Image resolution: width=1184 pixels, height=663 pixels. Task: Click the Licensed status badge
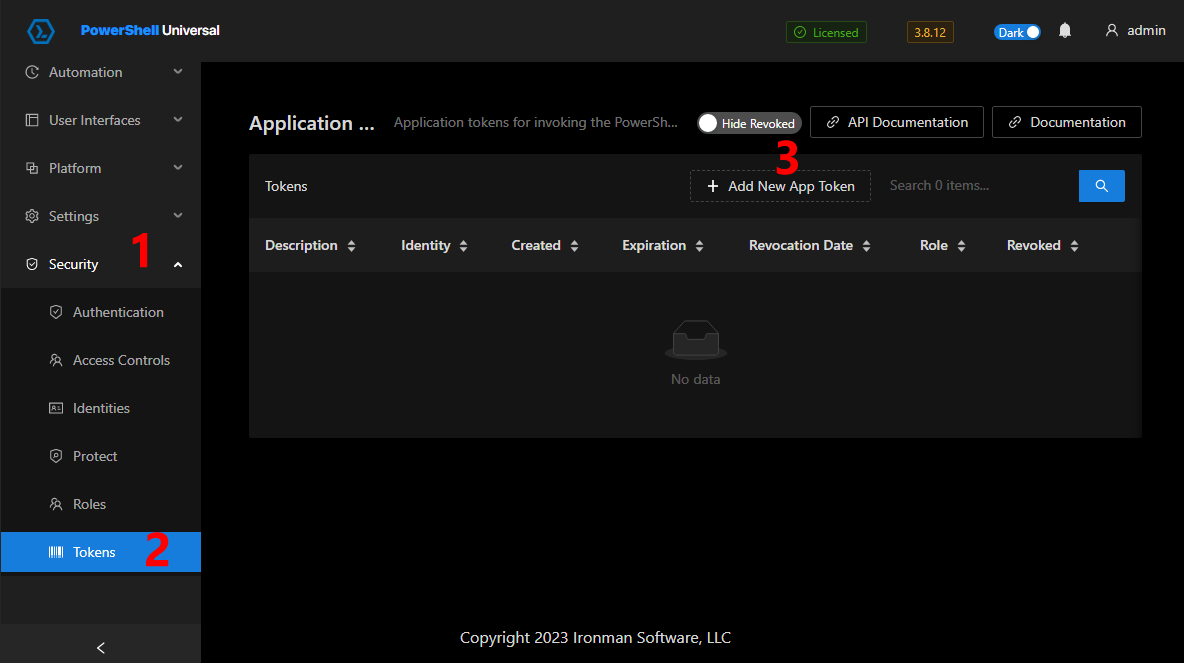[826, 32]
